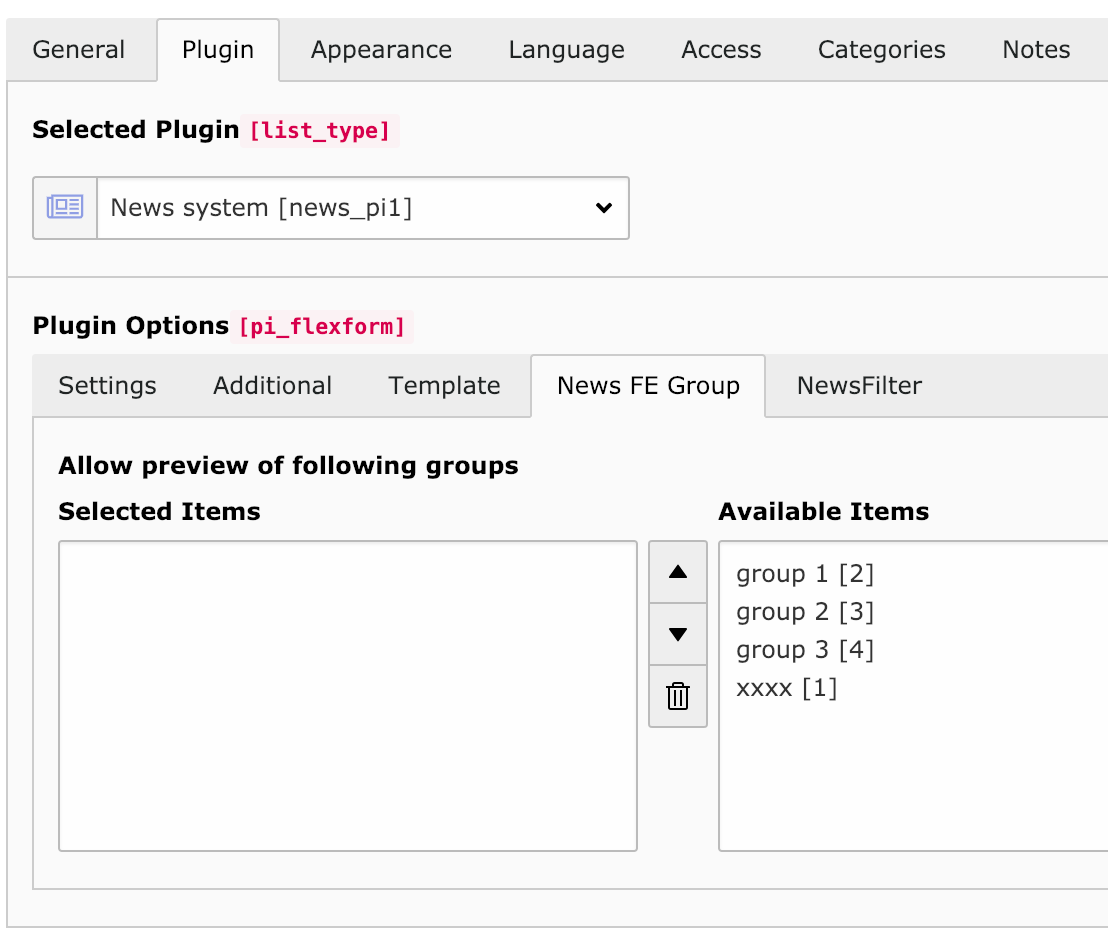Pick xxxx [1] from Available Items
The width and height of the screenshot is (1108, 936).
point(786,688)
